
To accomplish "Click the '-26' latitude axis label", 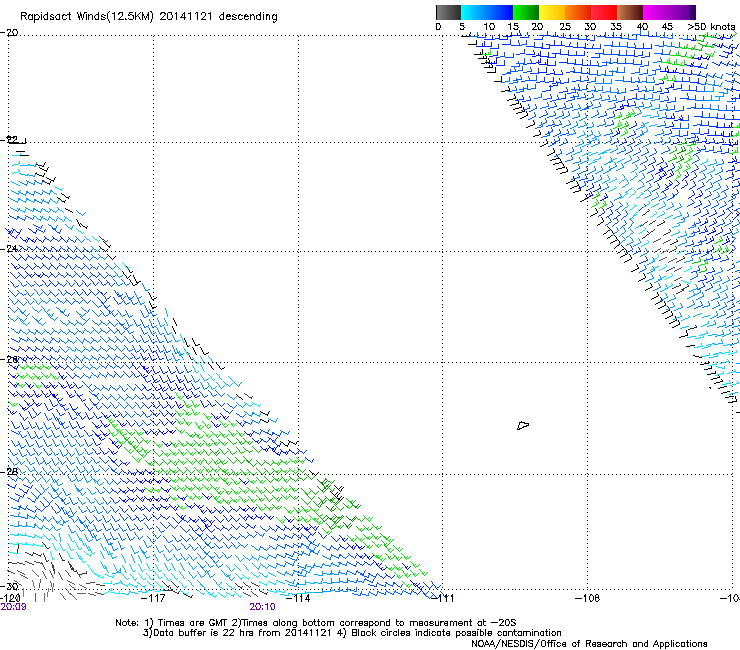I will tap(10, 360).
